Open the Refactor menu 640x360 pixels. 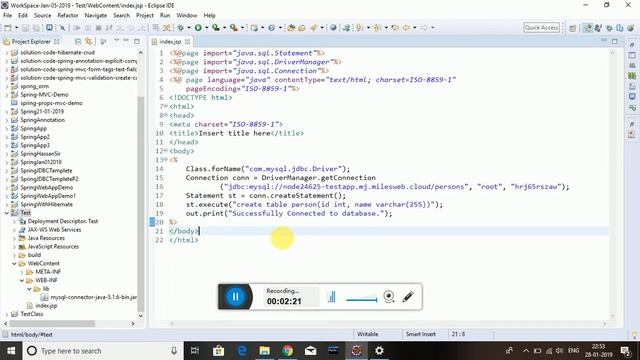point(68,15)
